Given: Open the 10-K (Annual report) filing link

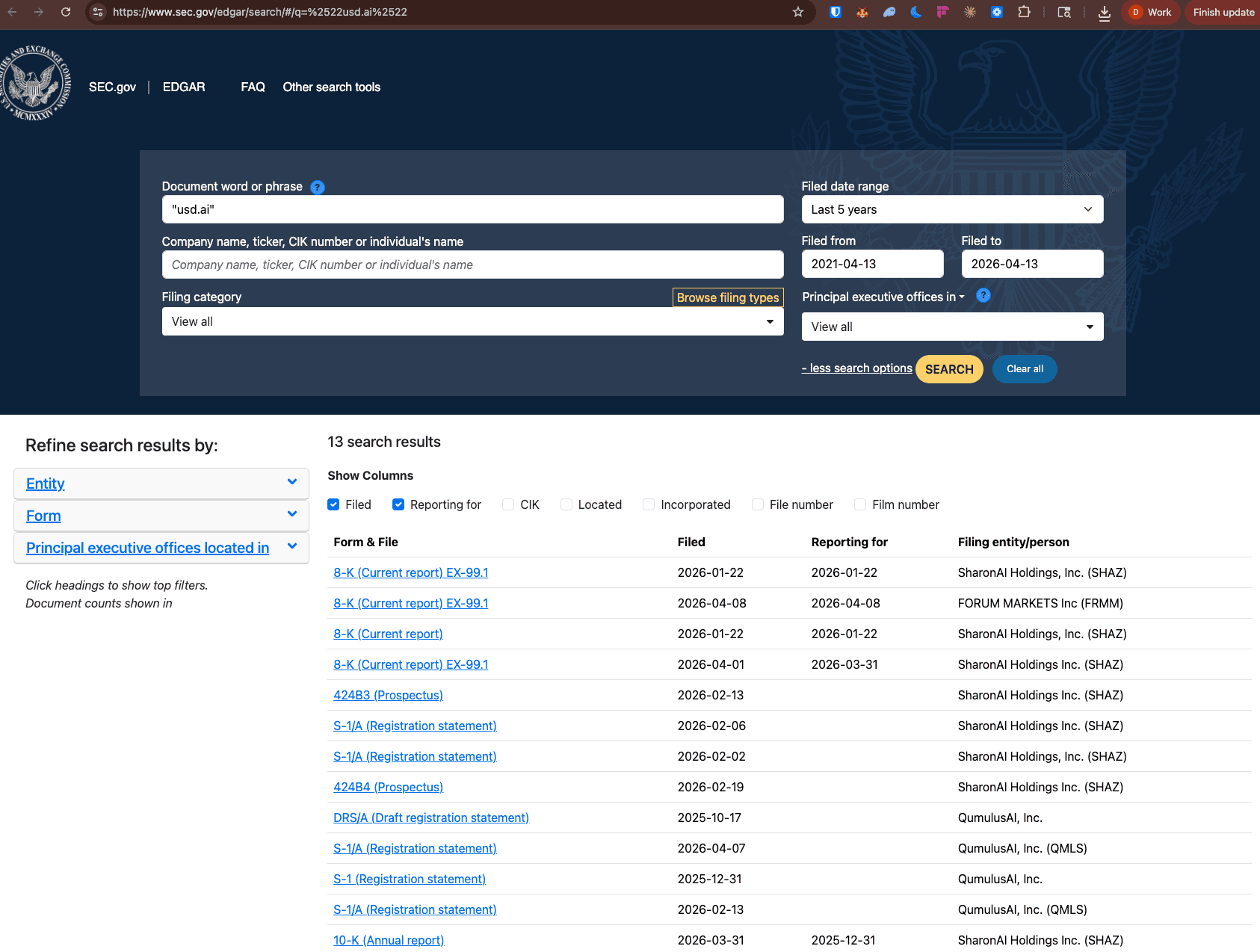Looking at the screenshot, I should click(x=389, y=940).
